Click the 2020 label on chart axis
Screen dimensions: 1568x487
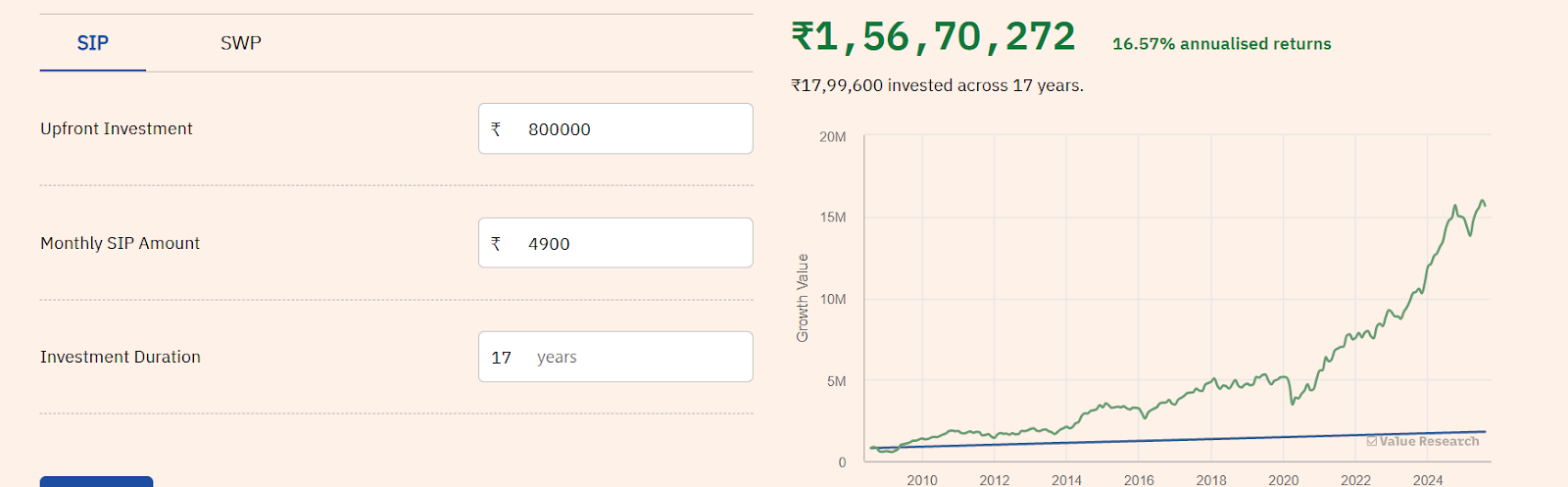[1283, 479]
